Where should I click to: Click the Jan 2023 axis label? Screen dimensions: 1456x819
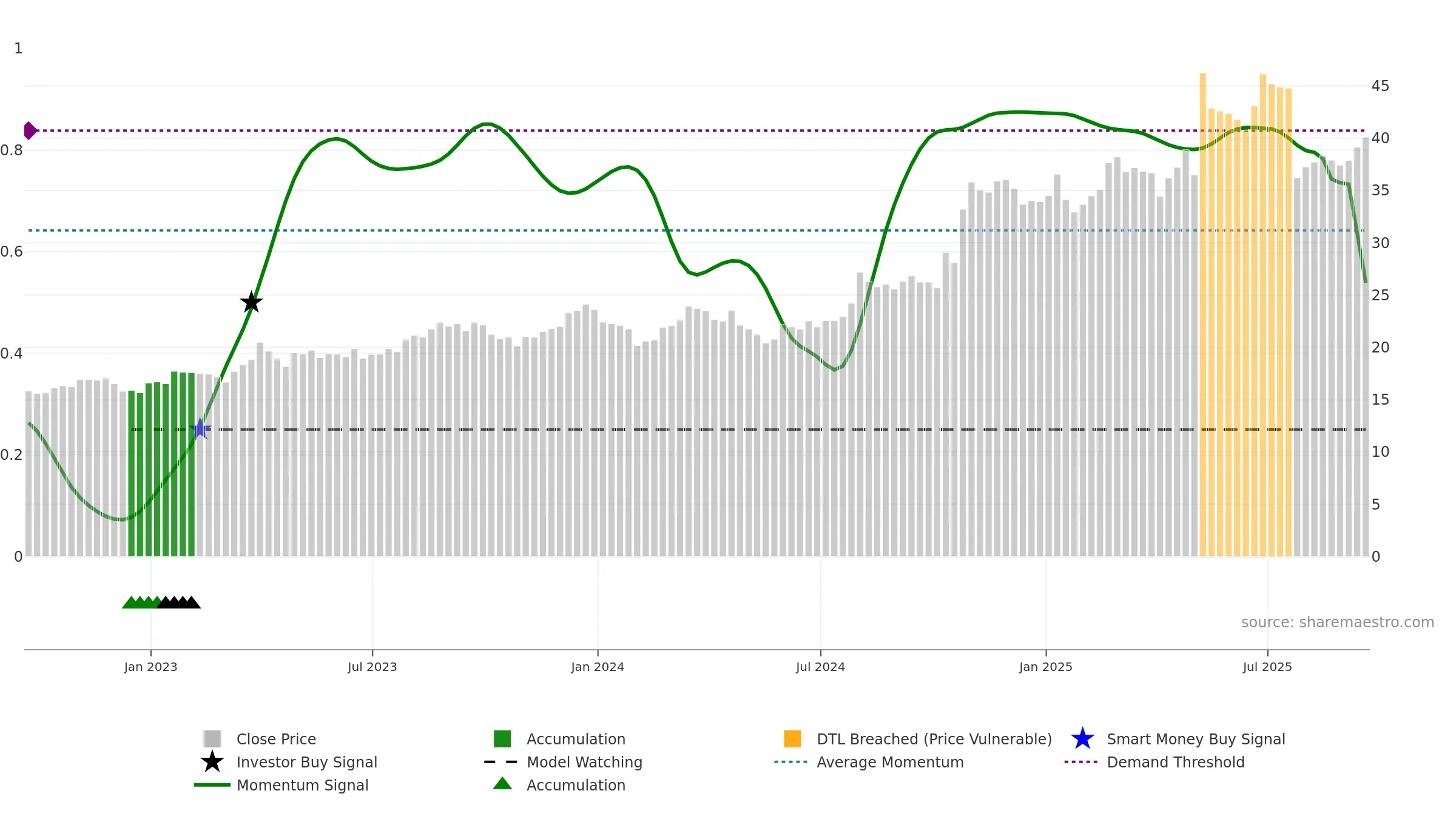coord(150,667)
